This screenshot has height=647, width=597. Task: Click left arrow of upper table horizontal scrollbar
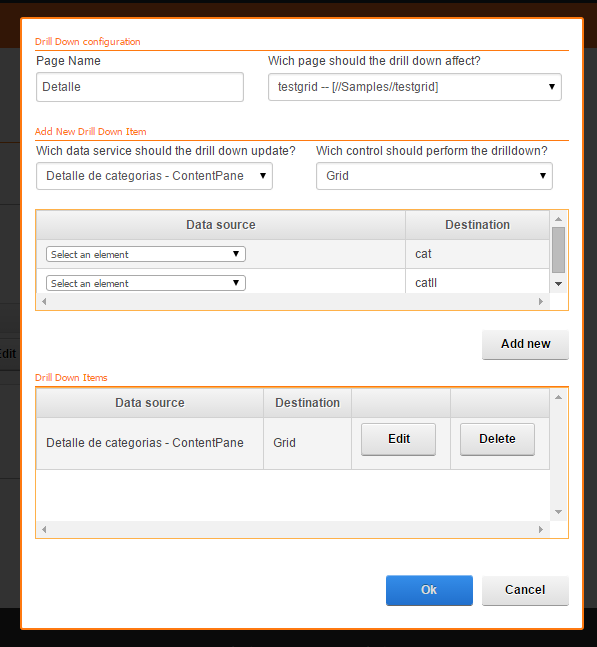[44, 302]
